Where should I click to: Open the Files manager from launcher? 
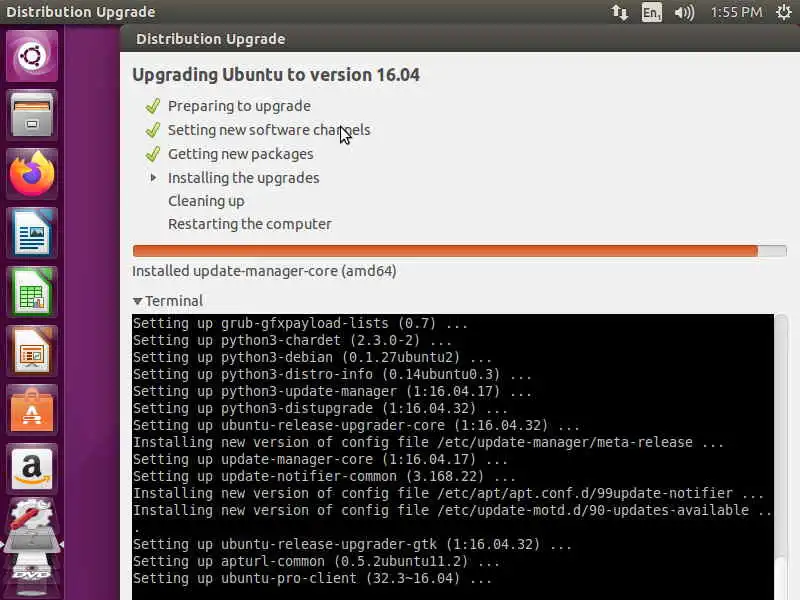pos(32,115)
